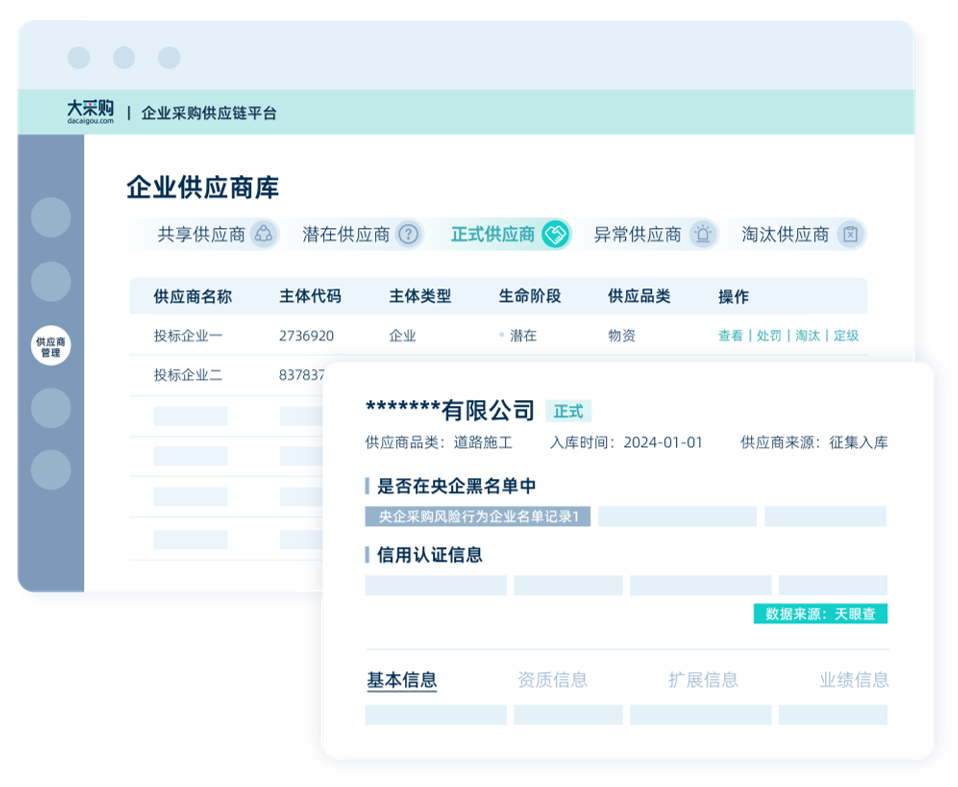The height and width of the screenshot is (787, 958).
Task: Click the abnormal supplier alarm icon
Action: pyautogui.click(x=704, y=234)
